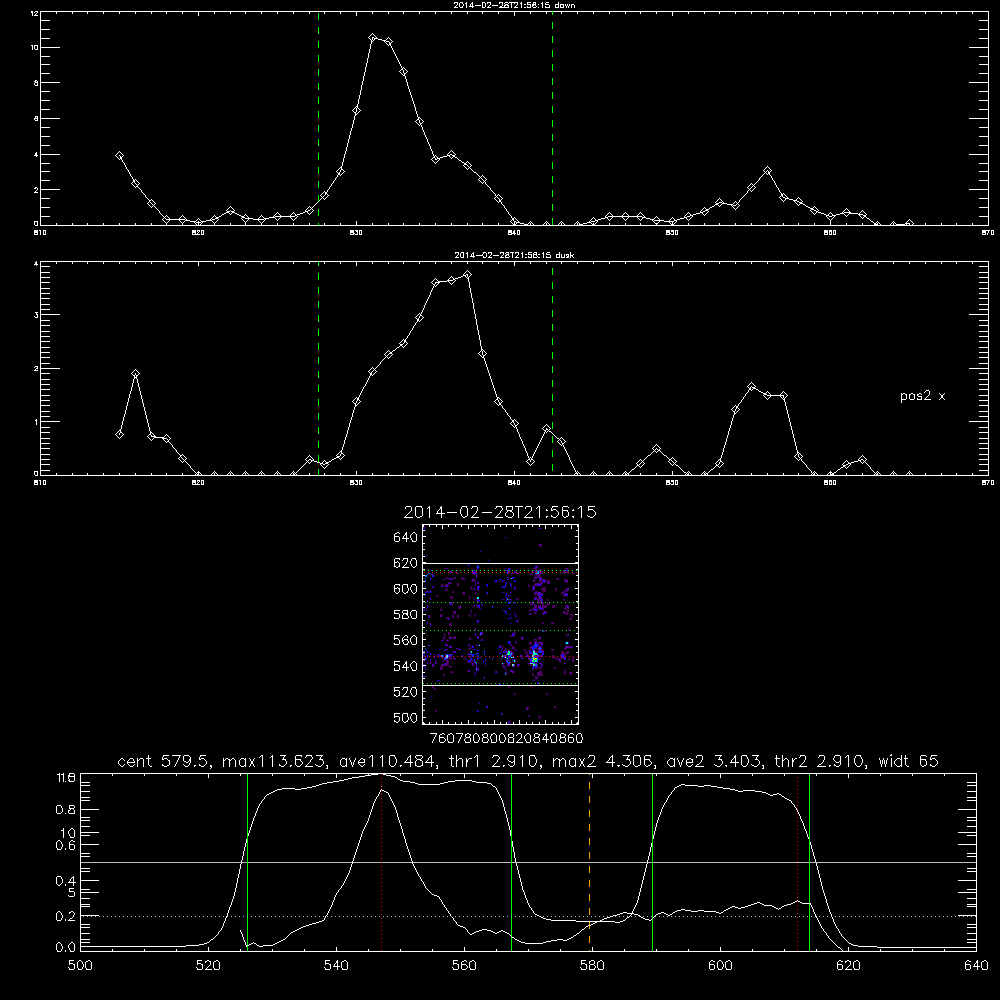This screenshot has width=1000, height=1000.
Task: Click the 2014-02-28T21:56:15 title above the image
Action: click(500, 512)
